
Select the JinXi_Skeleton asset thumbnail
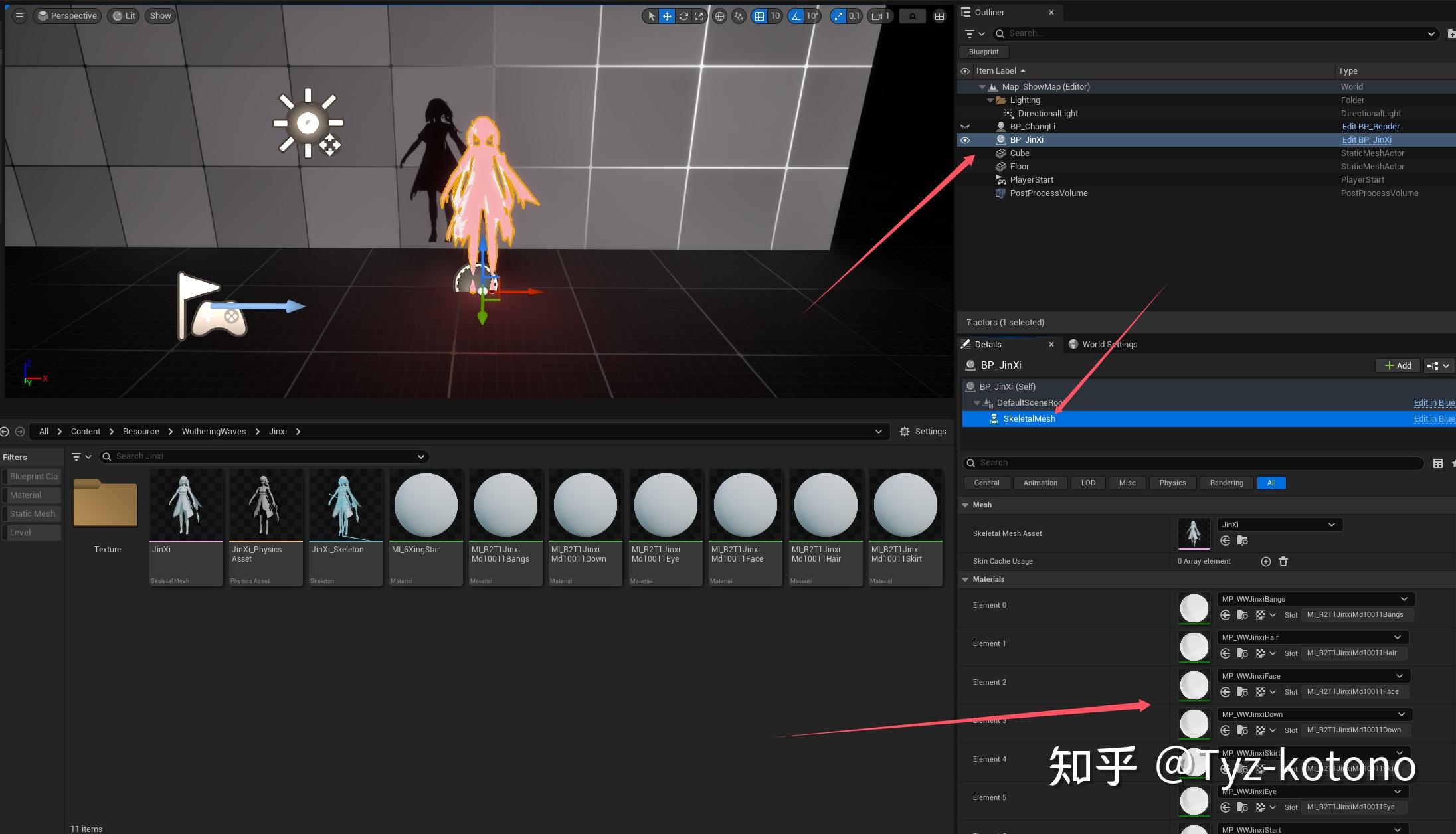coord(345,506)
